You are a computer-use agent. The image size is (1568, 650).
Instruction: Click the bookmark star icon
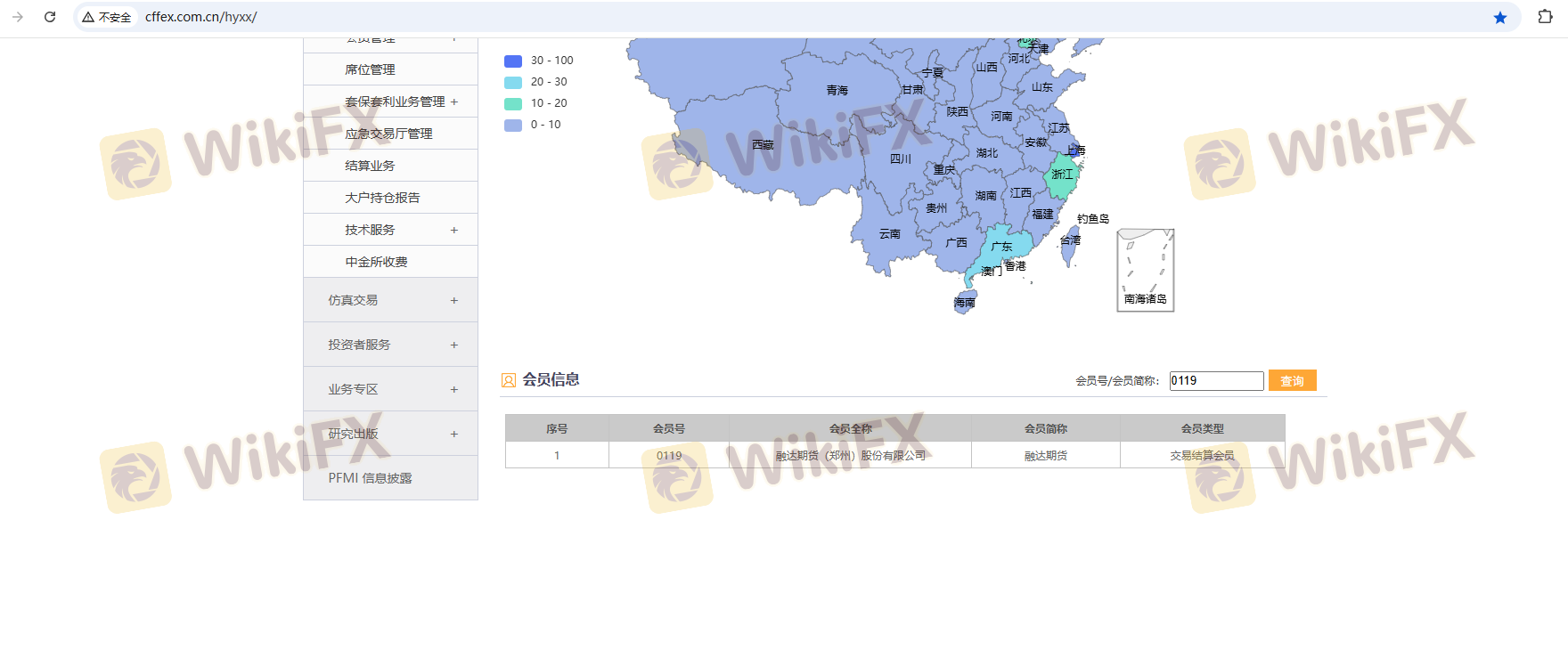(x=1500, y=18)
